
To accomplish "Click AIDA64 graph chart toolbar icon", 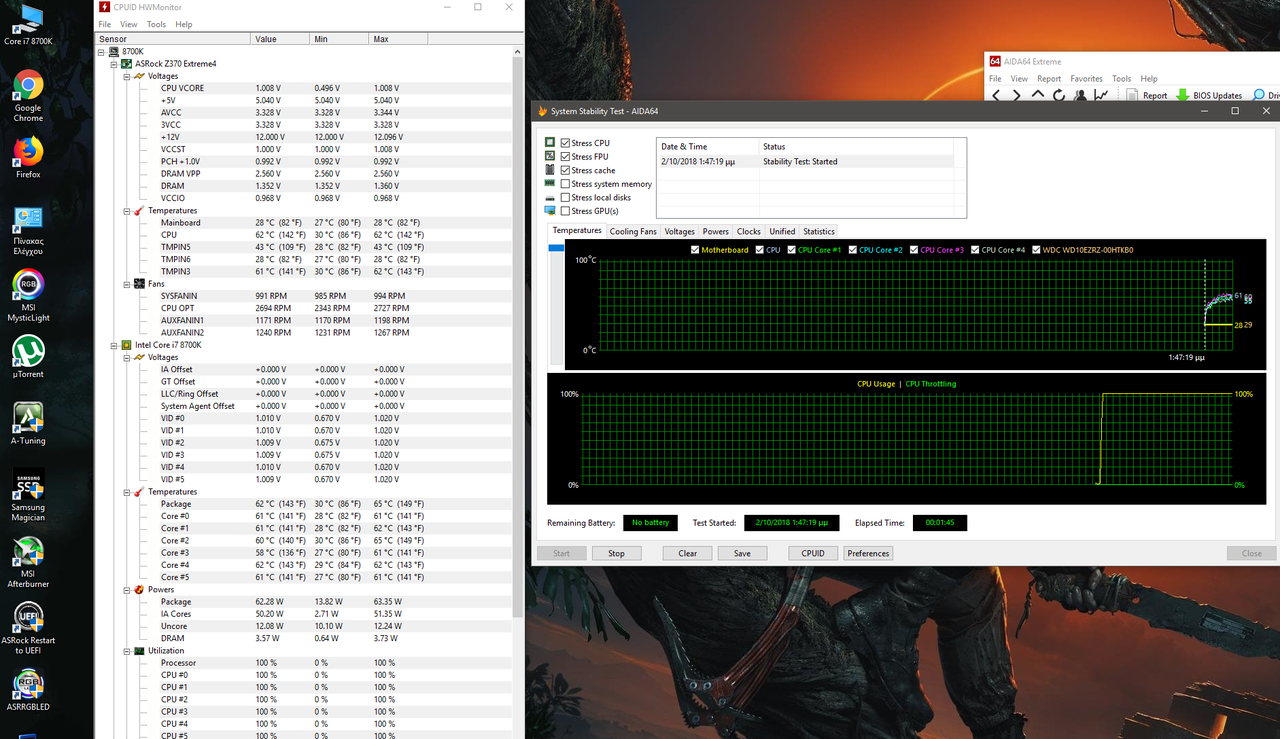I will (x=1101, y=96).
